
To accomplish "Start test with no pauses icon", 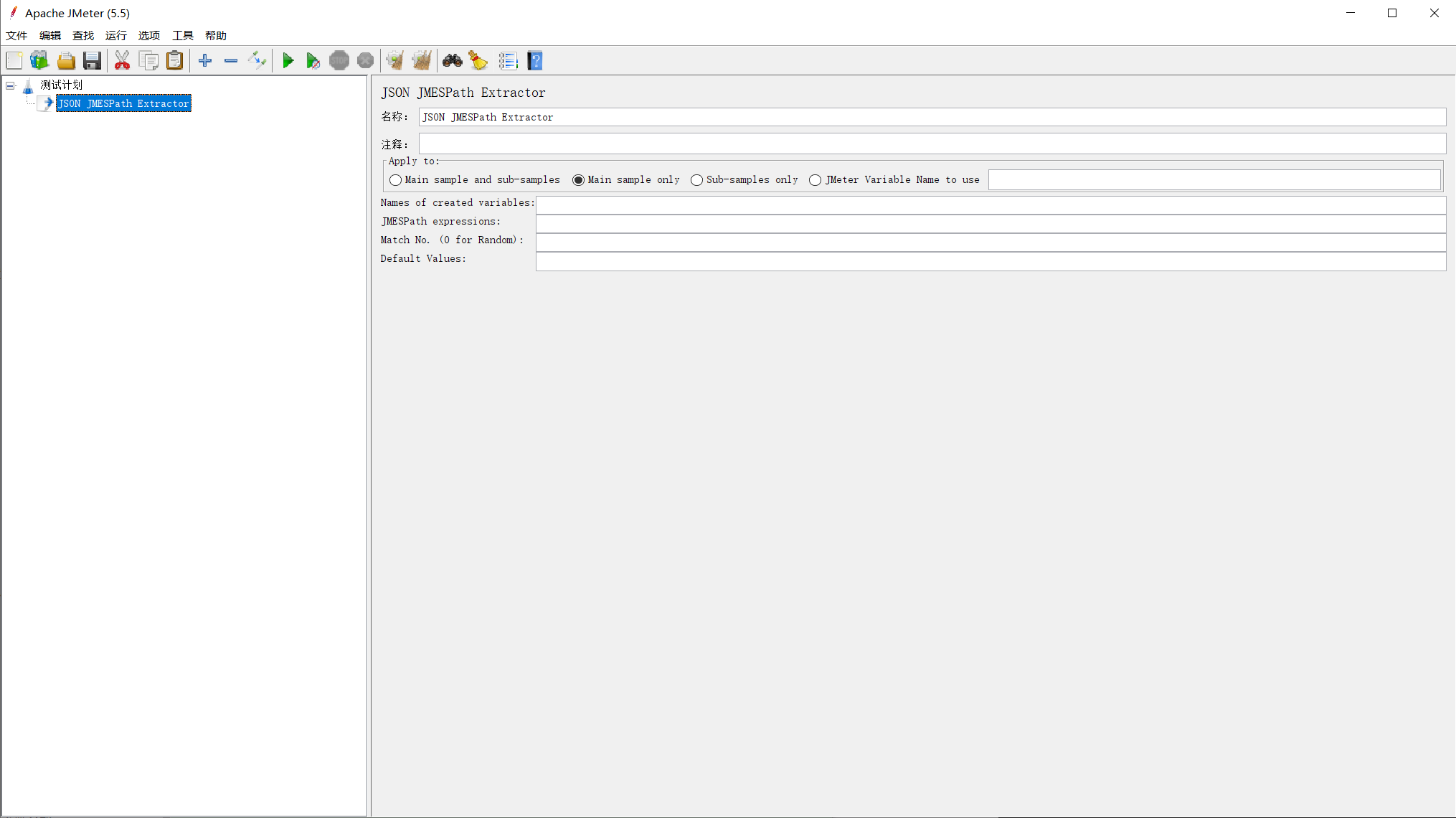I will tap(313, 61).
